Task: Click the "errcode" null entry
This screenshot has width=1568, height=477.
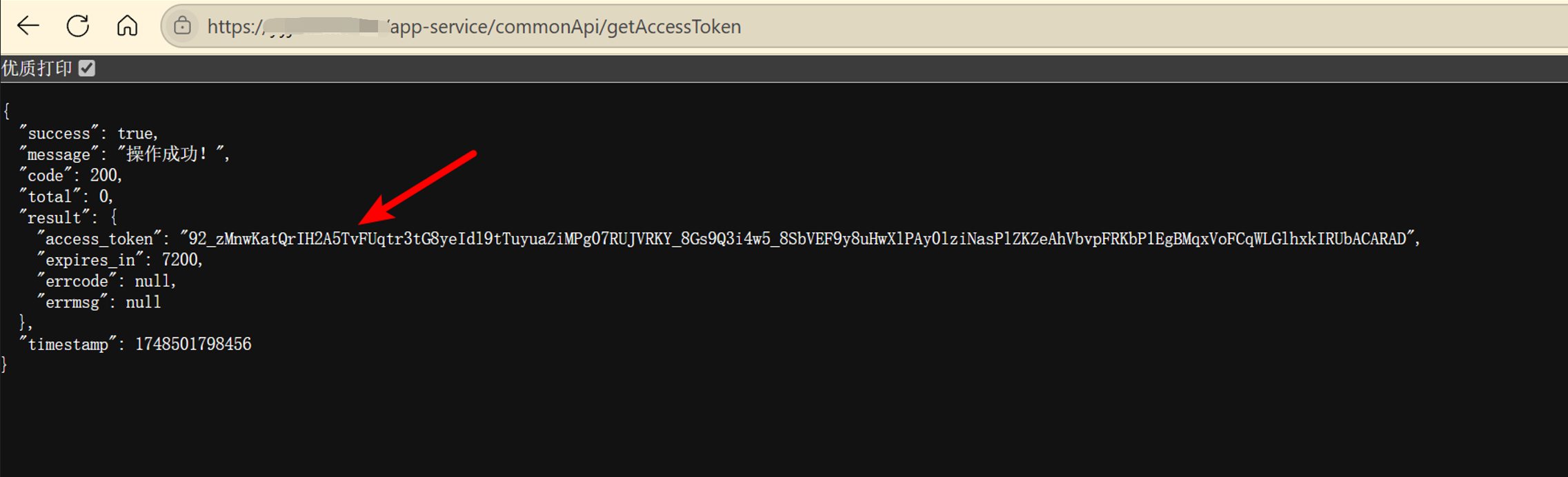Action: click(106, 281)
